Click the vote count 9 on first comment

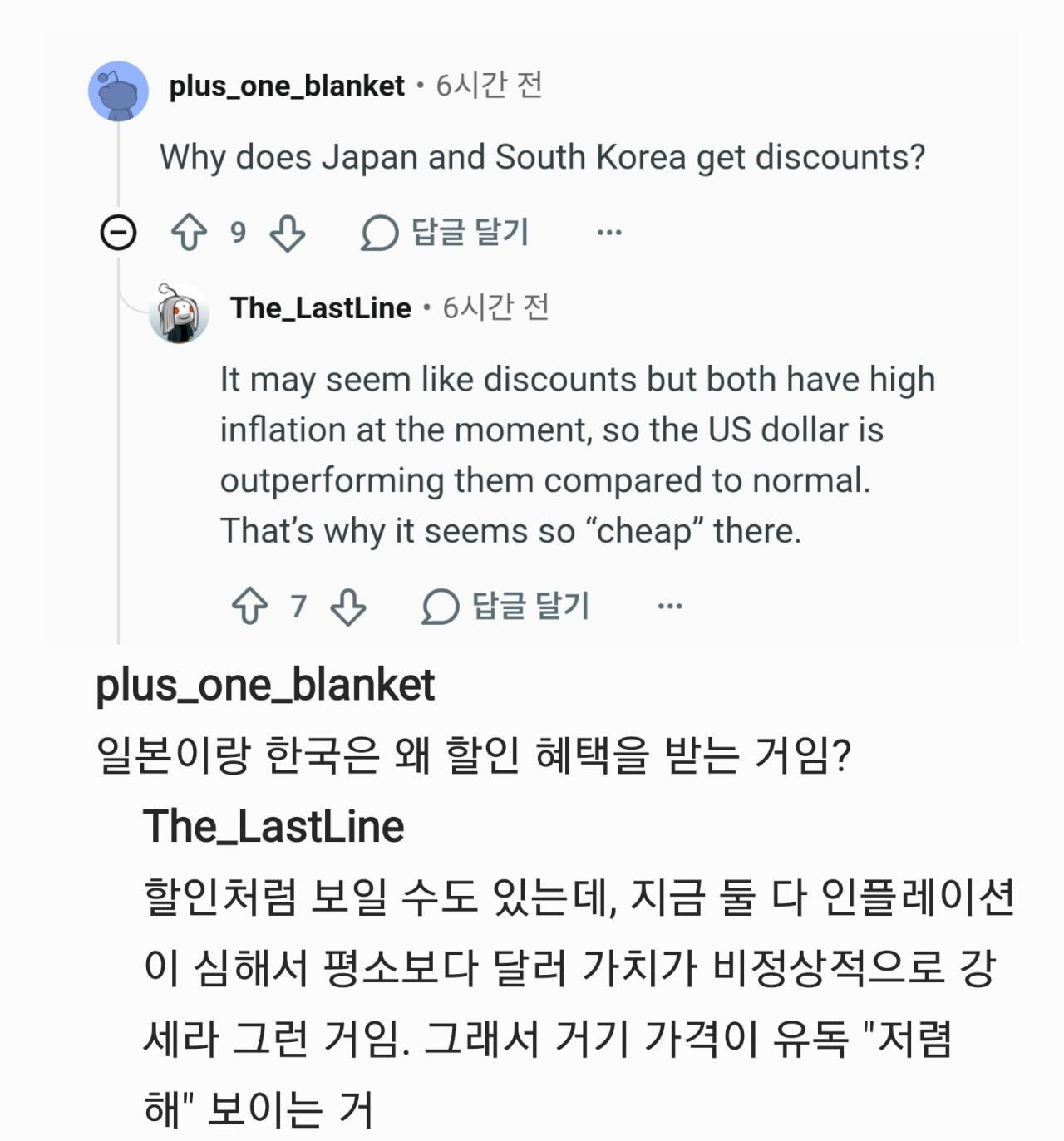(239, 233)
